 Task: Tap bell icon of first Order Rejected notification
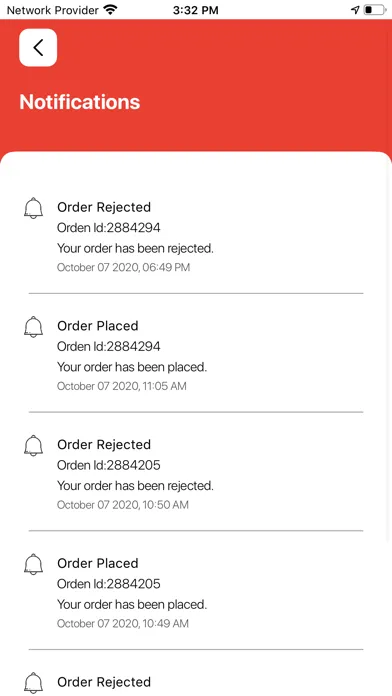[x=33, y=208]
